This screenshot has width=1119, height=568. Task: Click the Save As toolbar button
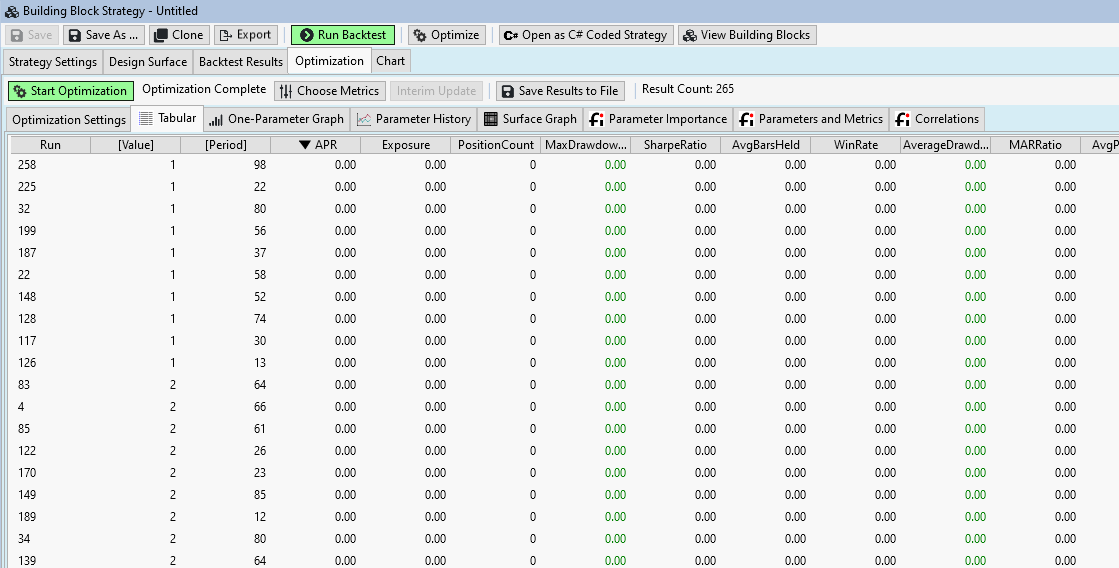click(x=104, y=35)
